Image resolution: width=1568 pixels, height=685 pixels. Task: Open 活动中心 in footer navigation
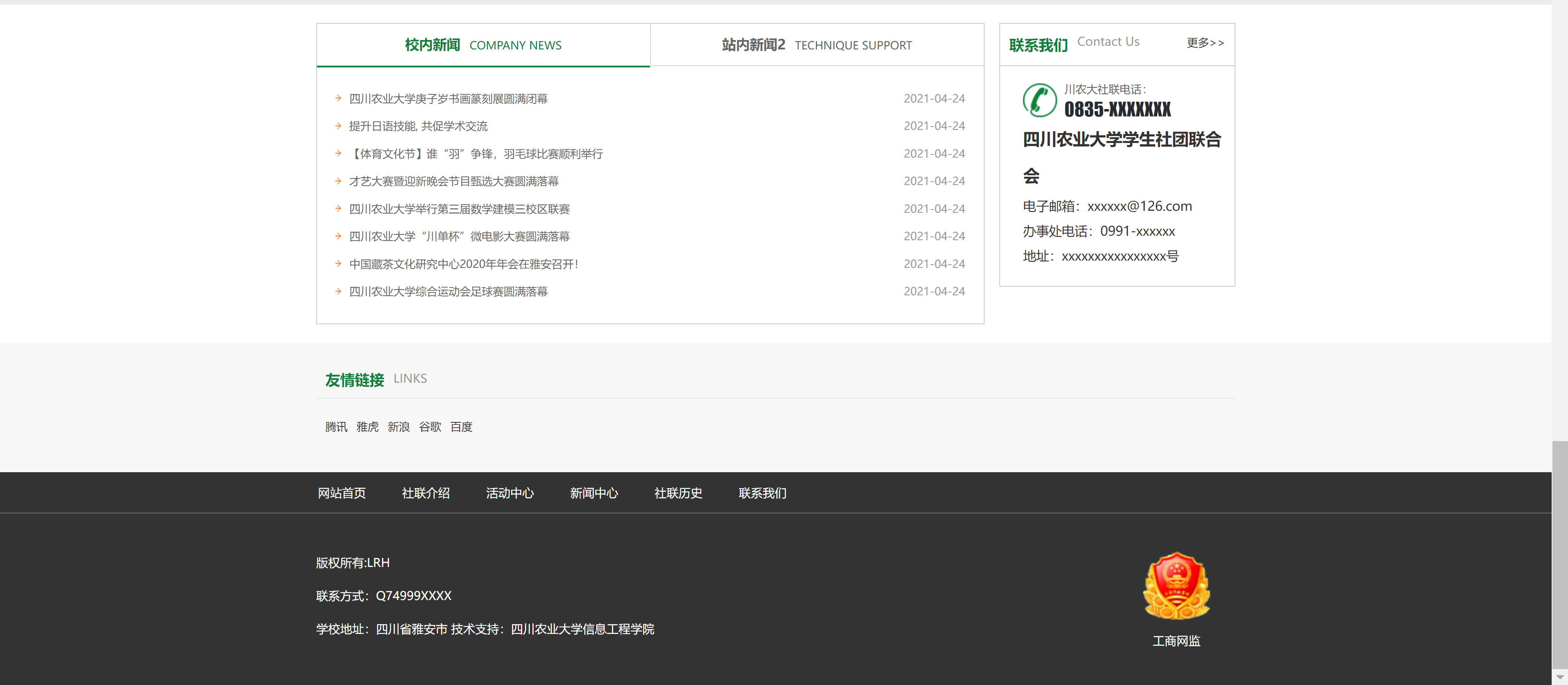pyautogui.click(x=509, y=493)
